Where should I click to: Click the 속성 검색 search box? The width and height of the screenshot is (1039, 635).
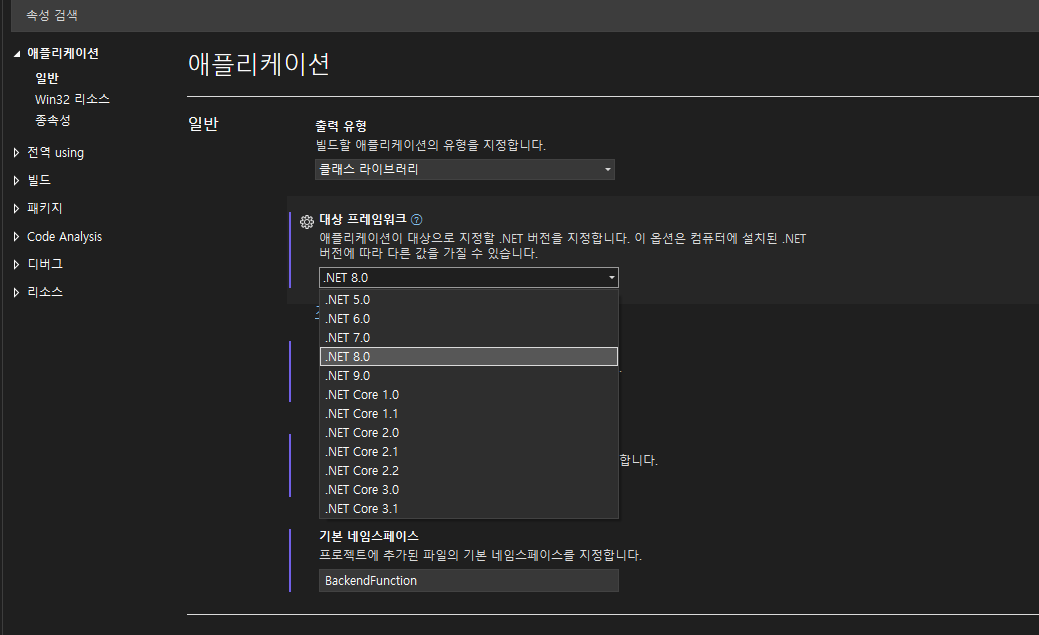(525, 15)
